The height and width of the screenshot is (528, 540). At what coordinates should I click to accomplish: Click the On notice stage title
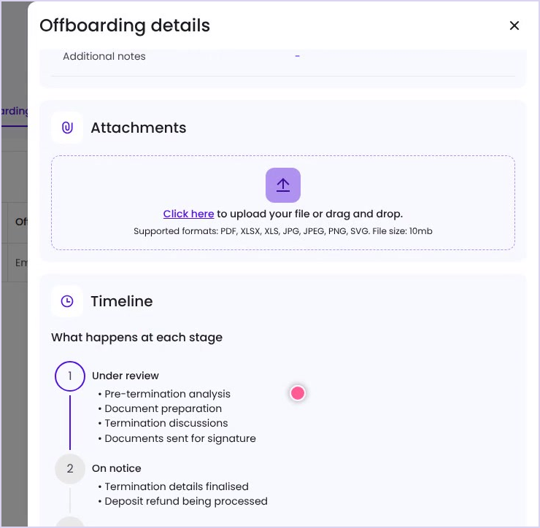[x=116, y=468]
